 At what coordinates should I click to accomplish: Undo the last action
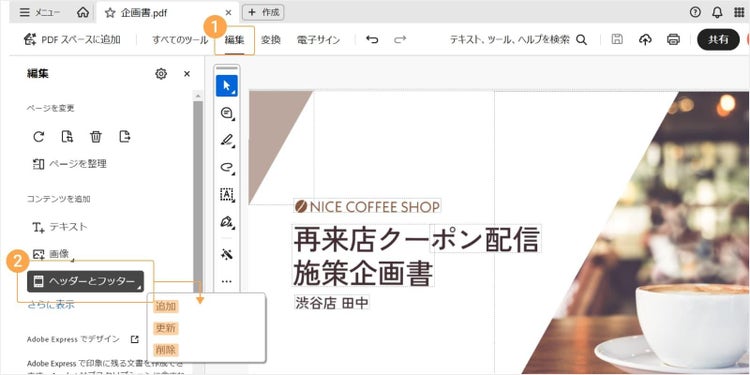[x=372, y=40]
